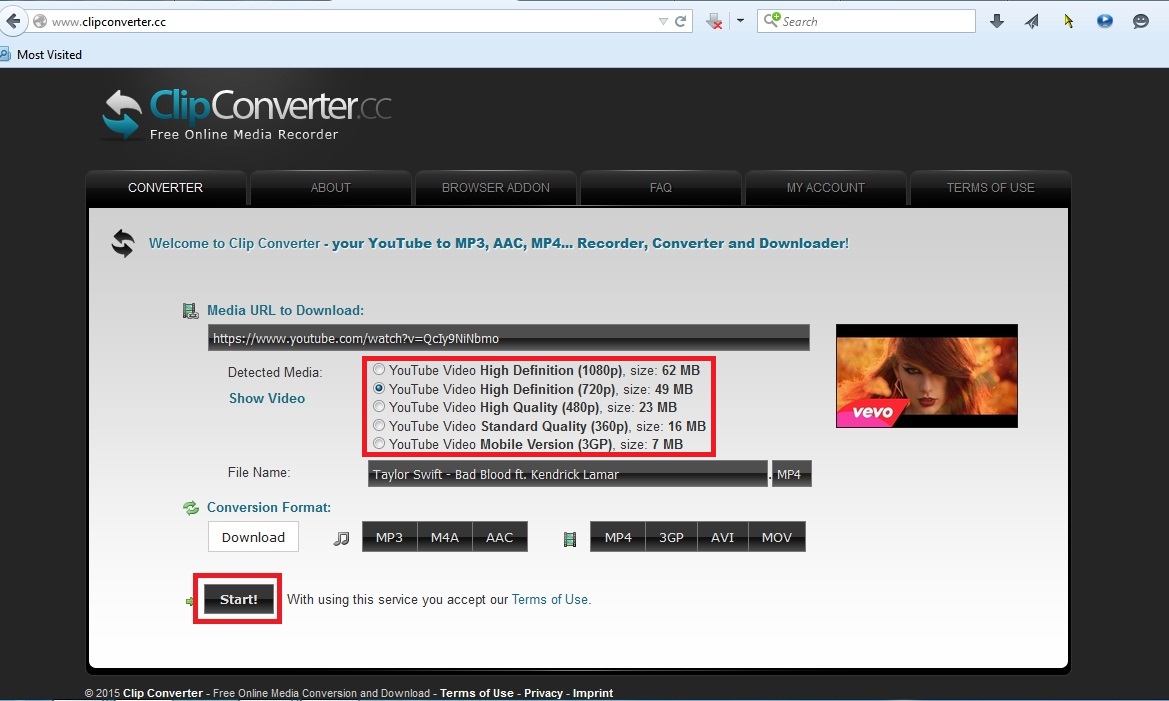Select High Definition (720p) radio option

(x=379, y=389)
